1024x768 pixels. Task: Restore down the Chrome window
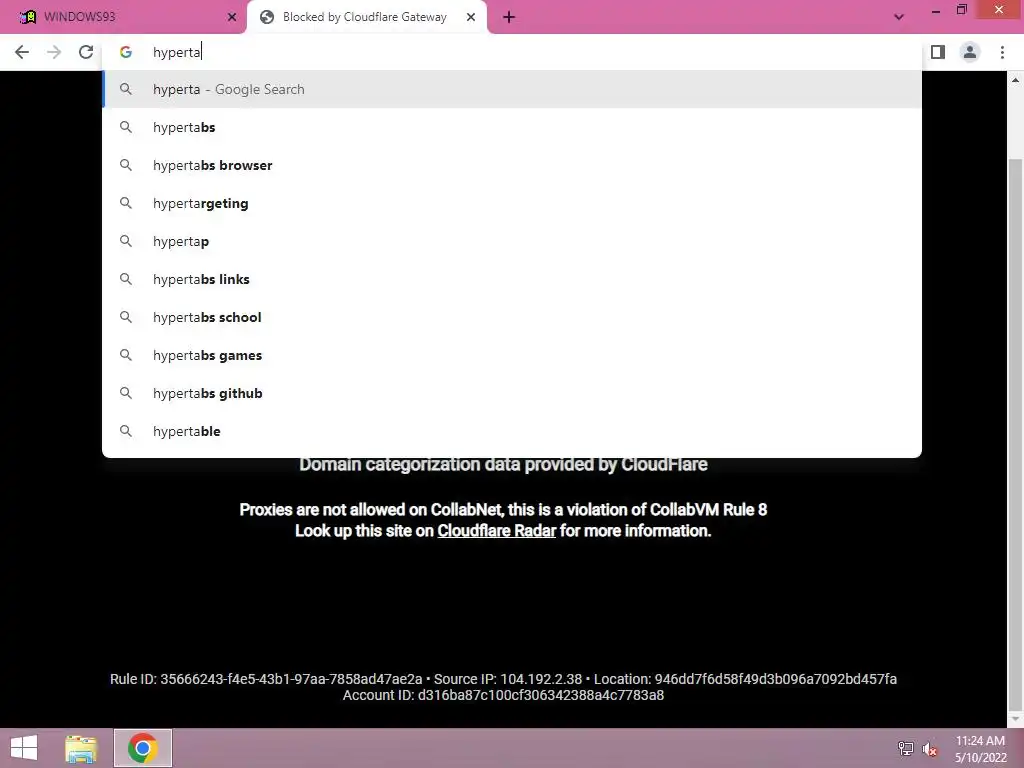click(x=961, y=10)
